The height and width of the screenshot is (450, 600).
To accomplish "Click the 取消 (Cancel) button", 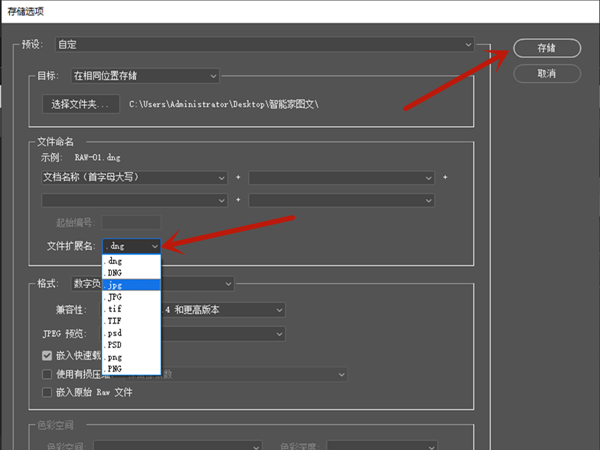I will click(x=546, y=74).
